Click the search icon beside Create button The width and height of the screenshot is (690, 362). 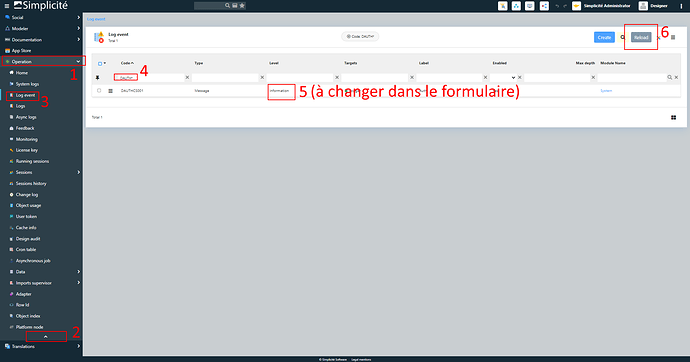point(623,37)
